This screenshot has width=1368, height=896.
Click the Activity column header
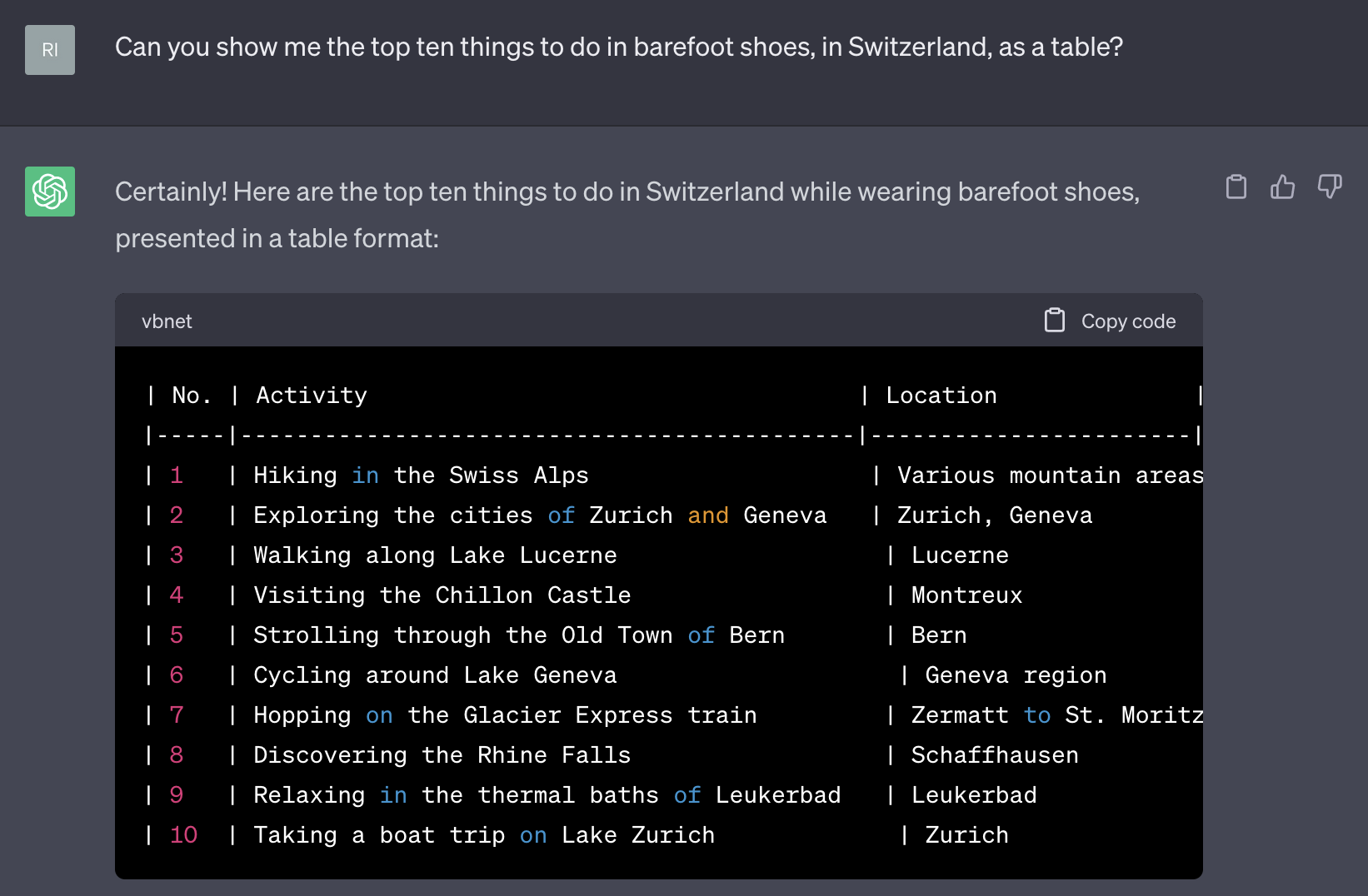pos(311,396)
